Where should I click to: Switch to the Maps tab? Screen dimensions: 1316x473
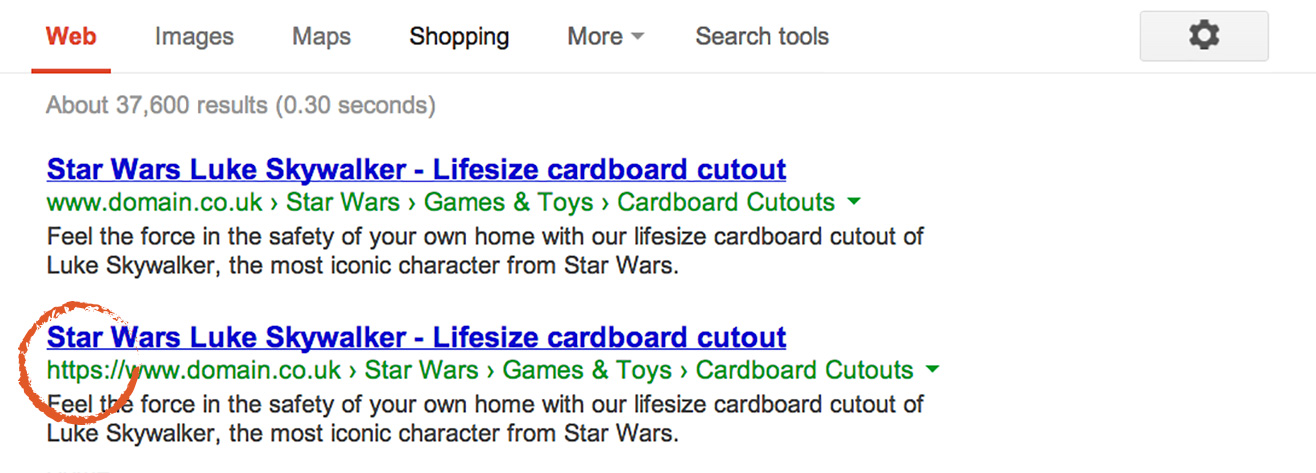pyautogui.click(x=321, y=37)
